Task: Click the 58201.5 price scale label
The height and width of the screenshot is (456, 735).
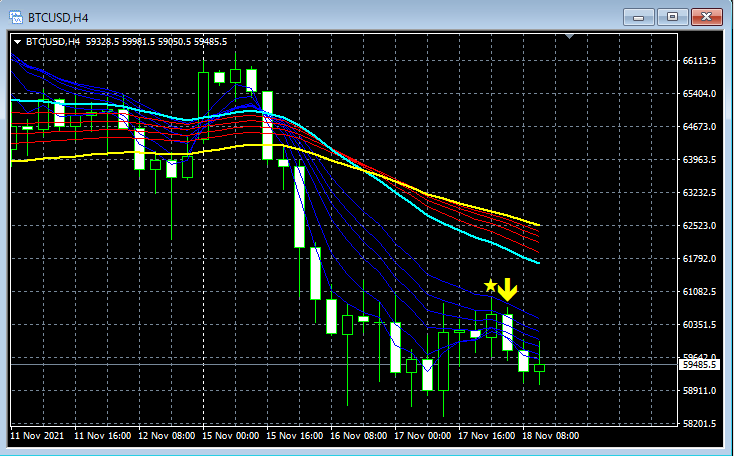Action: (x=699, y=423)
